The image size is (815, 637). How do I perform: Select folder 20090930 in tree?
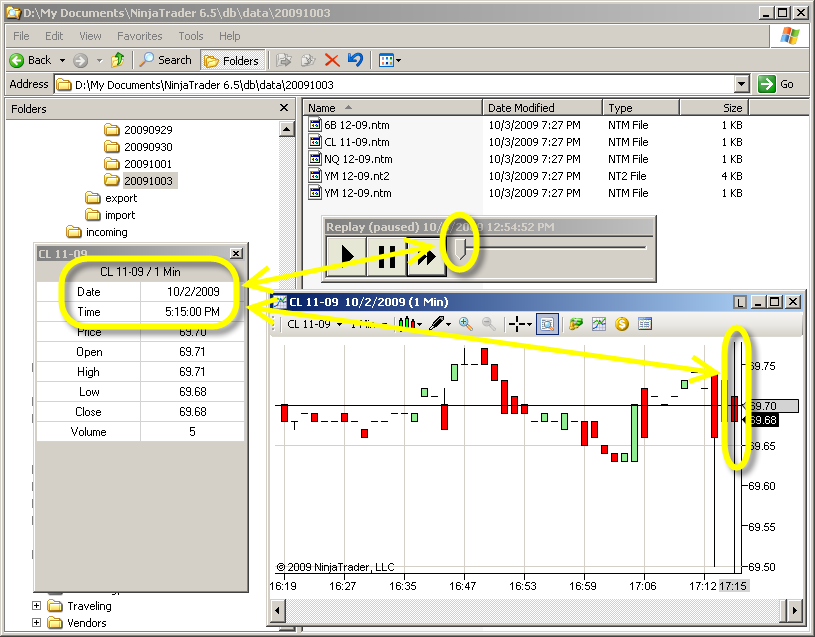[x=148, y=147]
